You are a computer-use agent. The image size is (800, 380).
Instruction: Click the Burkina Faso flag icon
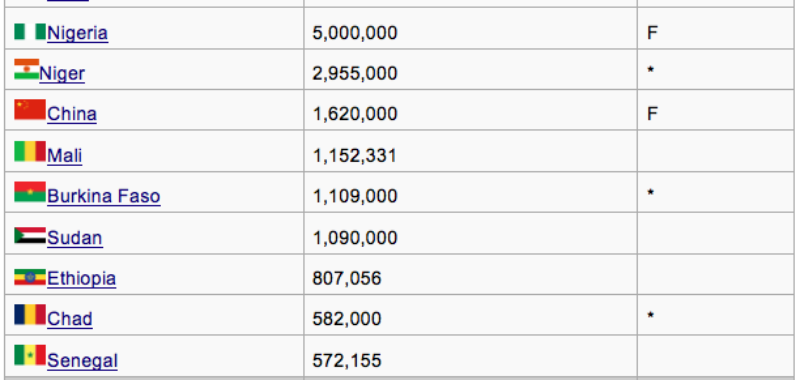(30, 192)
